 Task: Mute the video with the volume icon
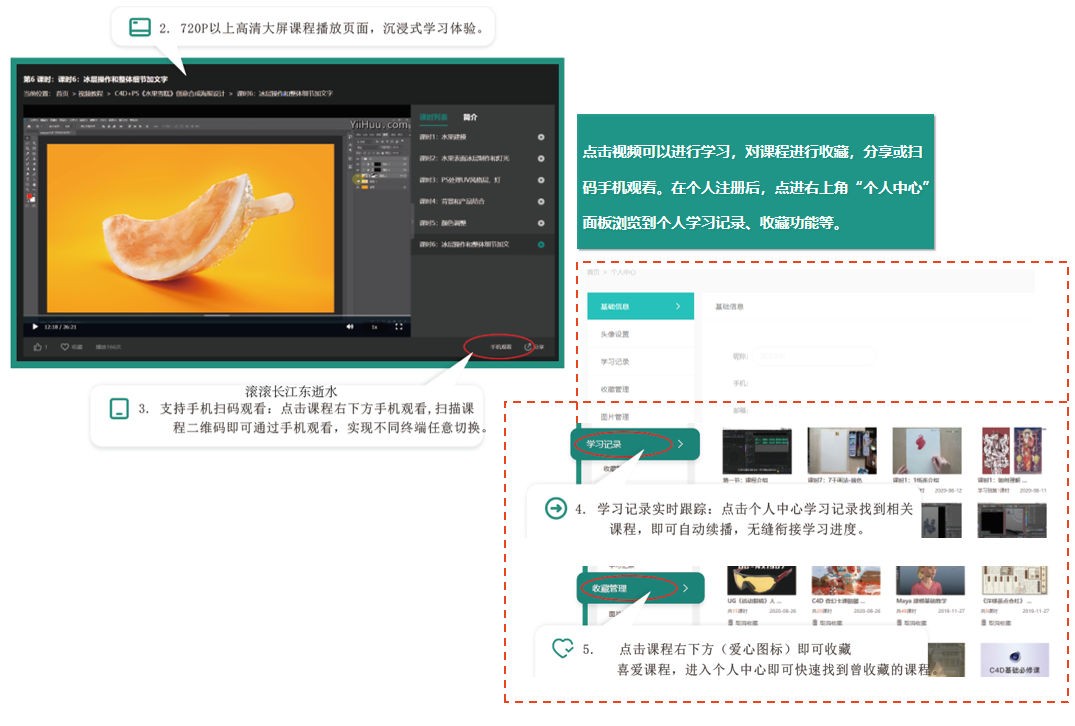(x=350, y=326)
